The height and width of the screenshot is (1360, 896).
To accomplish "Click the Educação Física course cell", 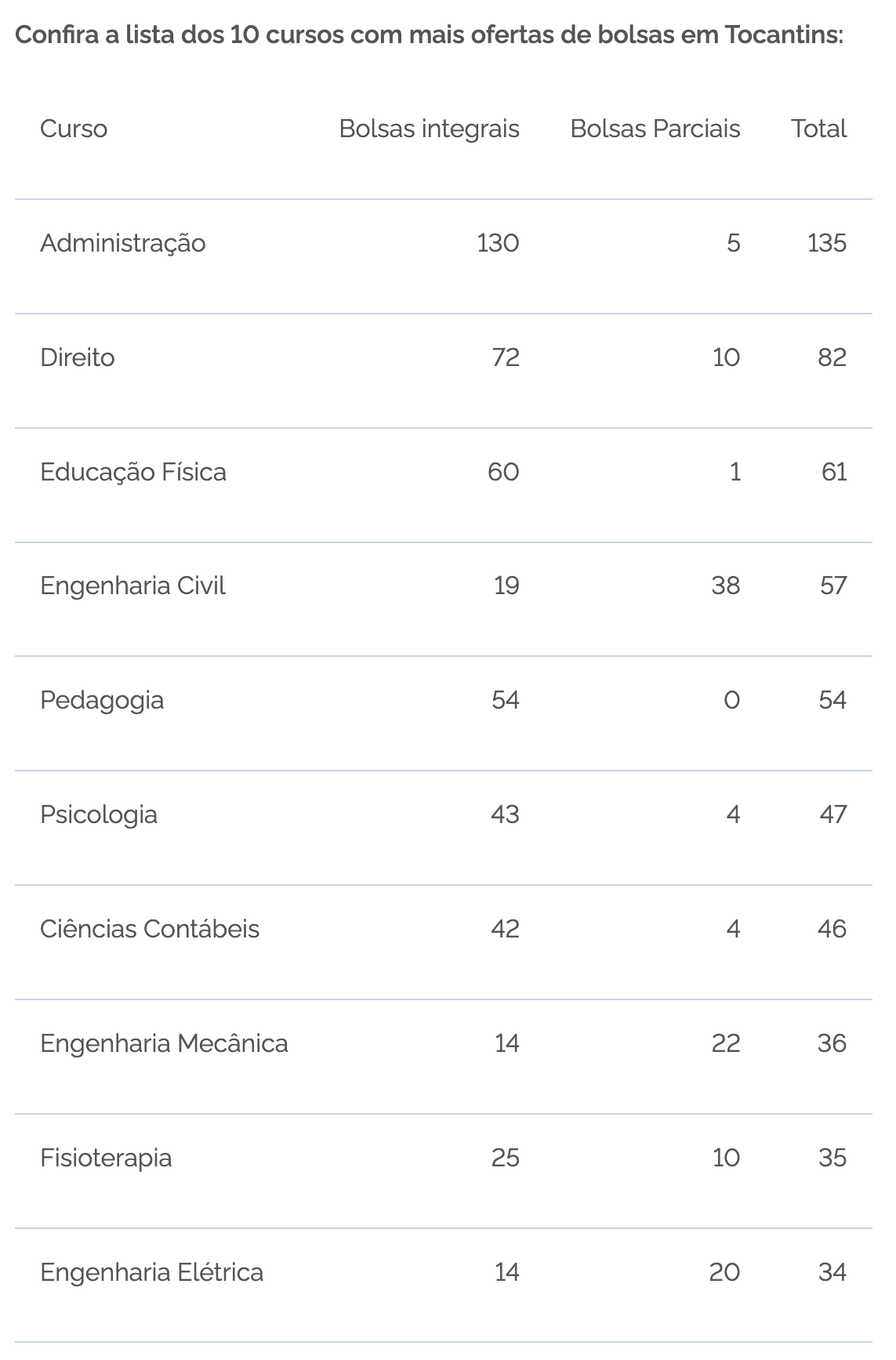I will click(x=133, y=472).
